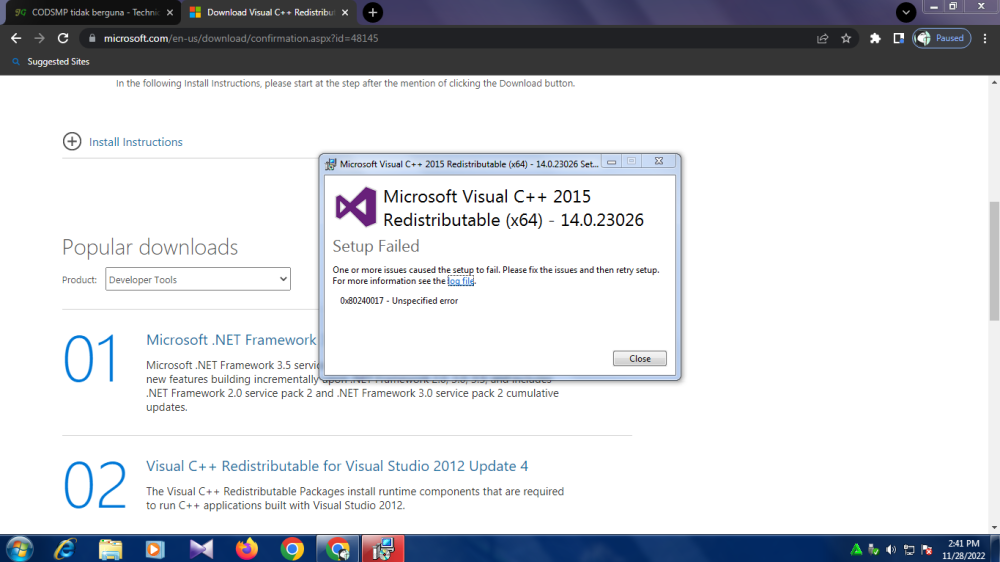
Task: Minimize the Visual C++ setup dialog
Action: tap(611, 162)
